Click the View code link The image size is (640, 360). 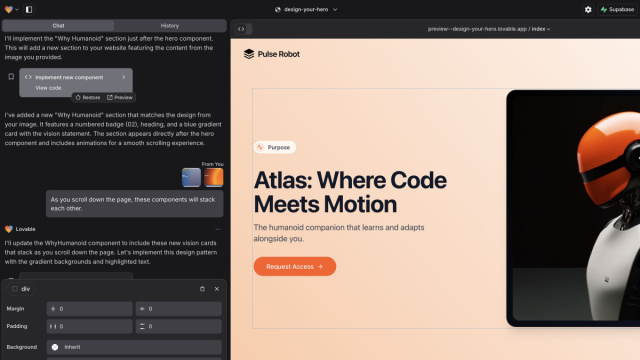tap(48, 88)
